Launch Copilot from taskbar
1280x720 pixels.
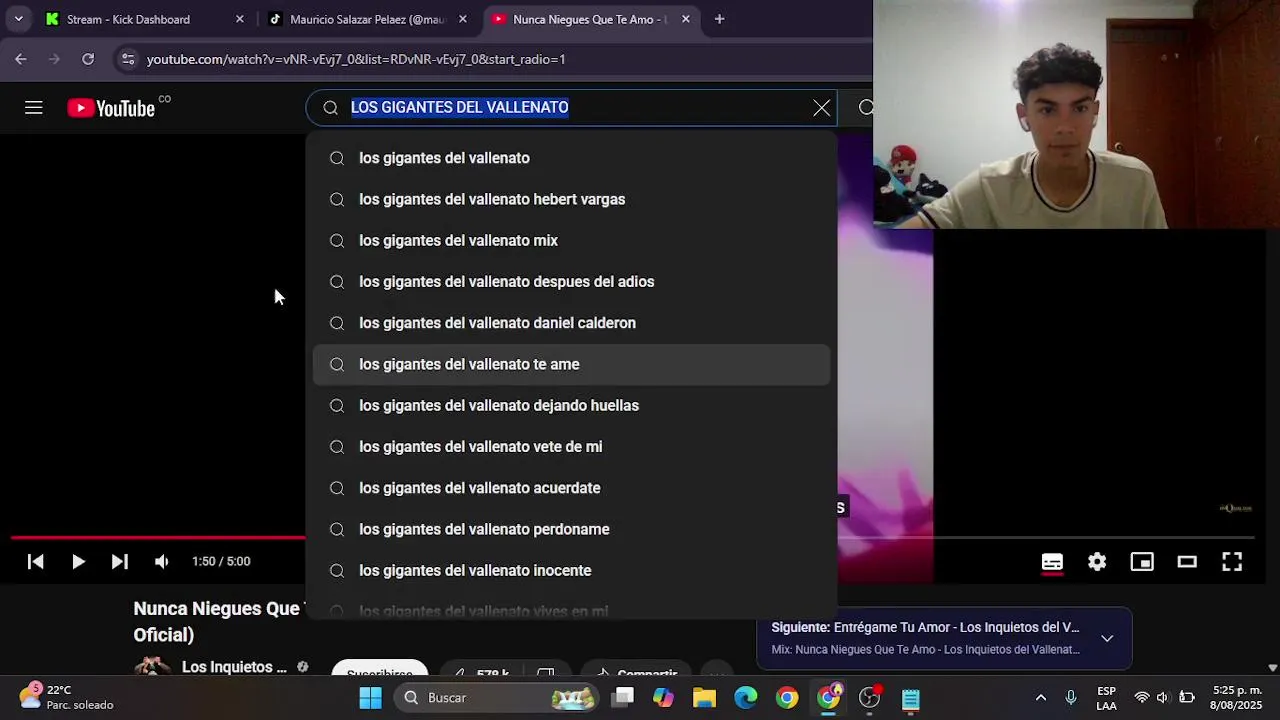click(x=663, y=698)
